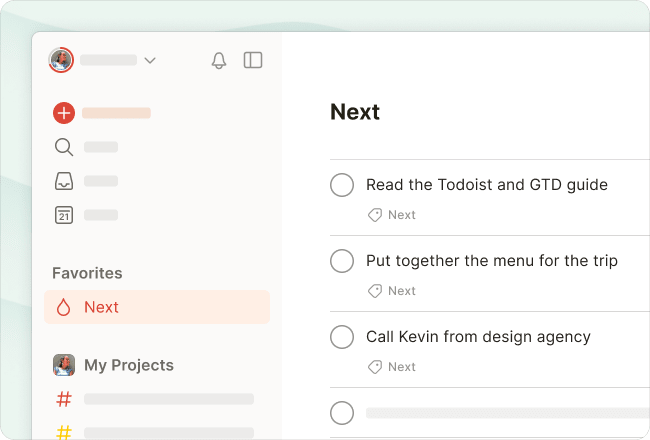Click the red plus add task icon
Viewport: 650px width, 440px height.
click(64, 113)
